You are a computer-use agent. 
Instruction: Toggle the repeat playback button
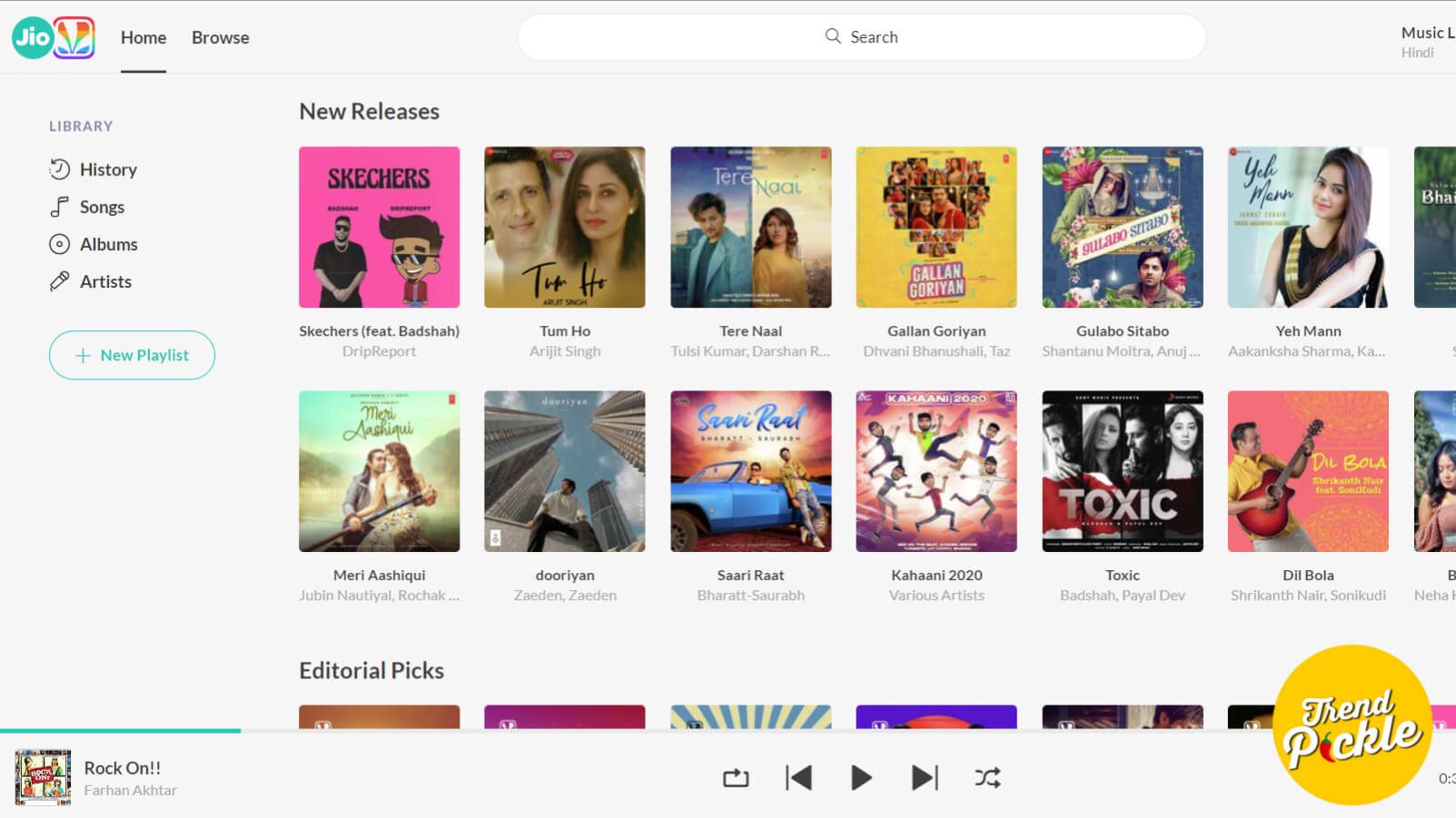736,778
